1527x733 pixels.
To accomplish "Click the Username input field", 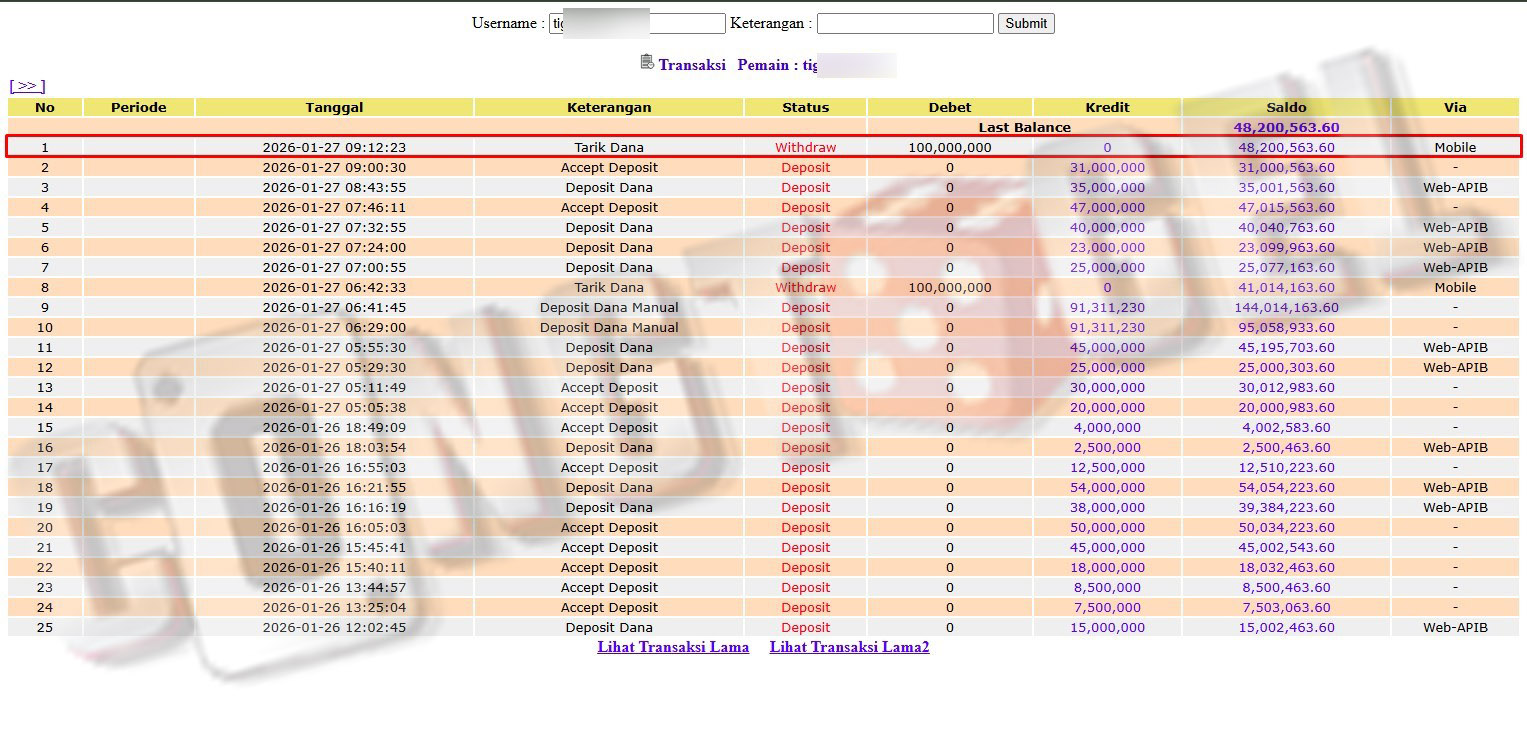I will pos(637,23).
